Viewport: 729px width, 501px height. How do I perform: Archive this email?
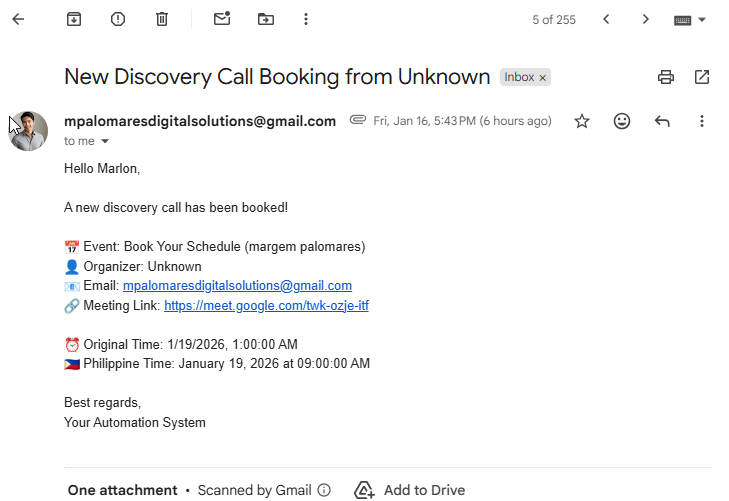74,19
